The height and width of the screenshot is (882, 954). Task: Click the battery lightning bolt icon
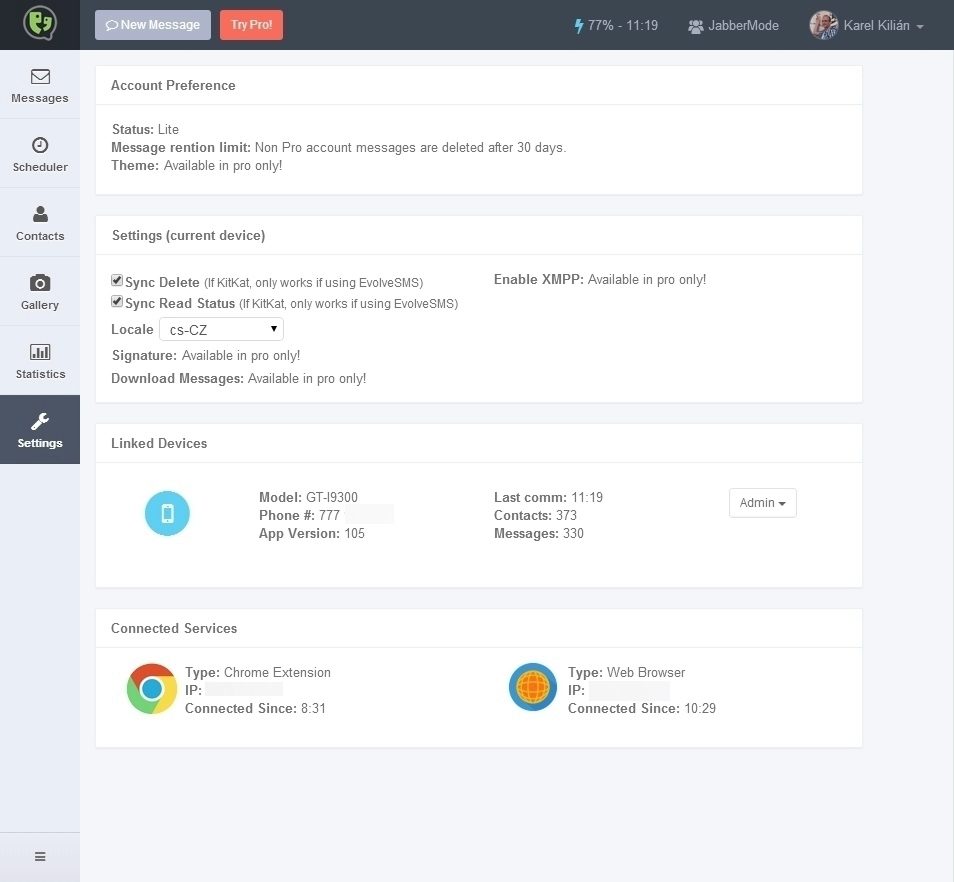579,26
